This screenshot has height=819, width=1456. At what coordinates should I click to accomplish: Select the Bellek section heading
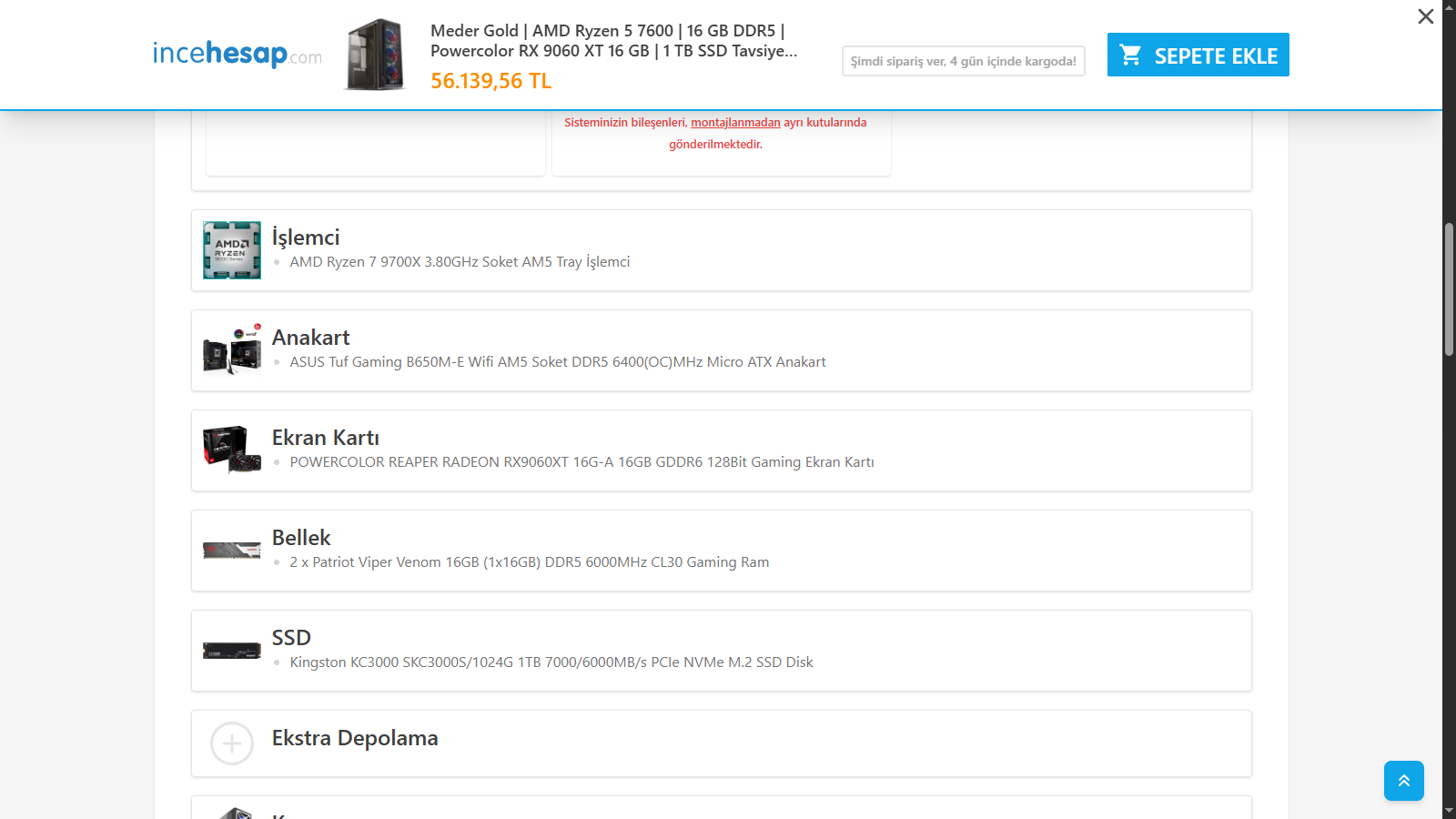pos(301,538)
